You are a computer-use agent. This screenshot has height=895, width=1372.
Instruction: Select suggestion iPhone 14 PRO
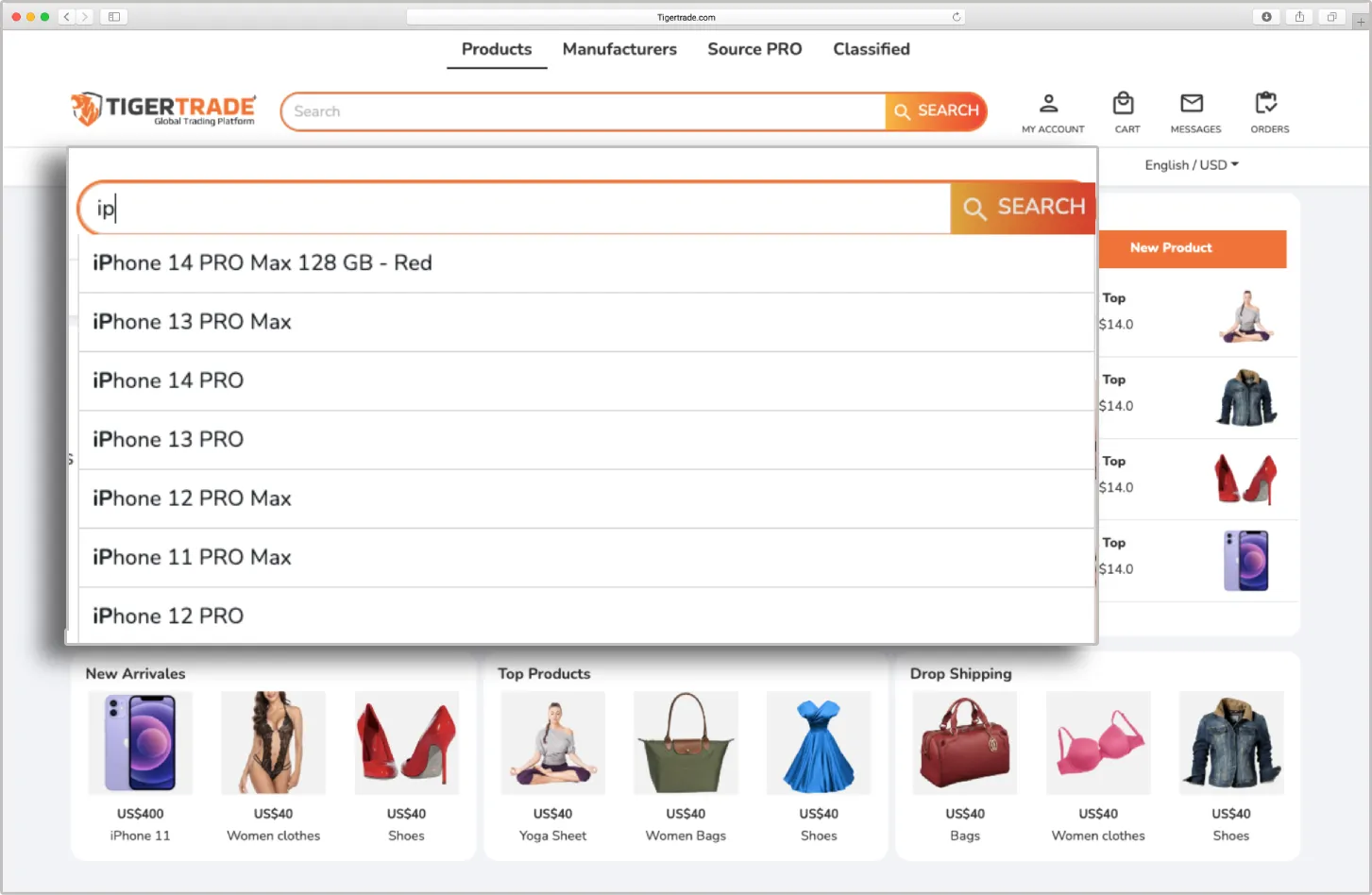(586, 380)
